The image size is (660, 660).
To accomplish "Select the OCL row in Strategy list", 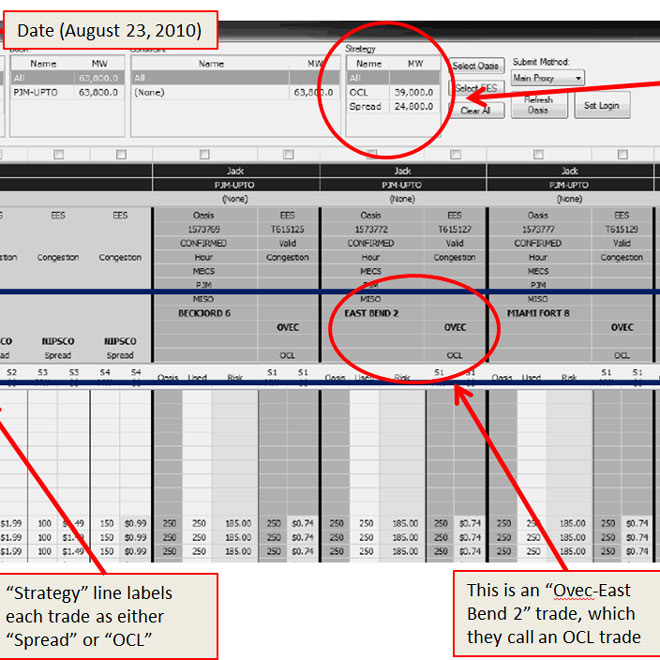I will click(x=391, y=91).
